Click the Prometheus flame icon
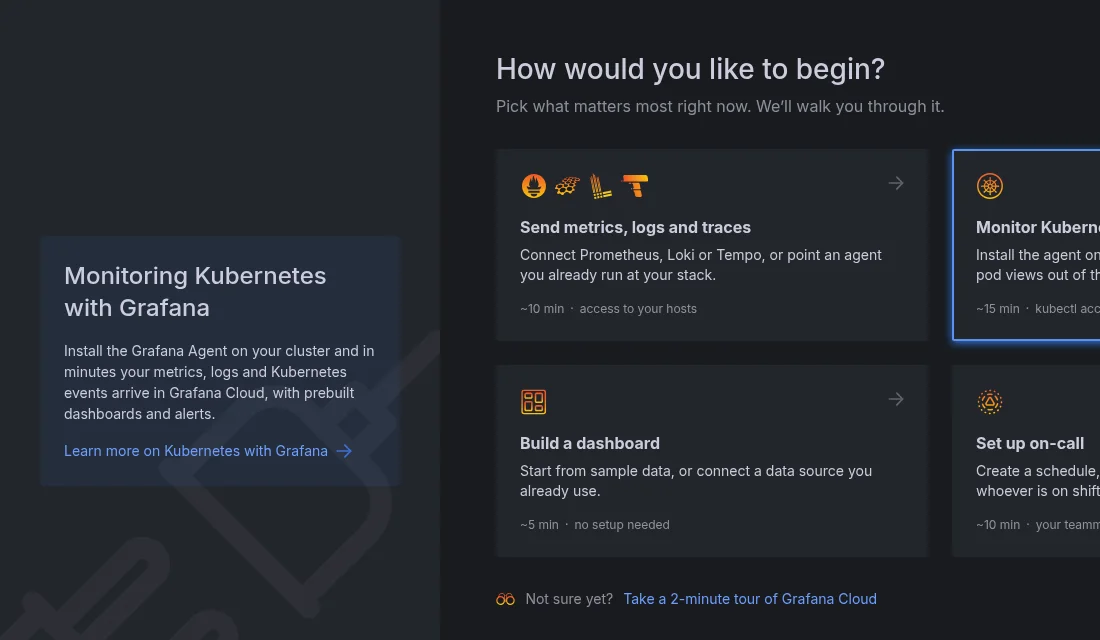Image resolution: width=1100 pixels, height=640 pixels. [533, 186]
